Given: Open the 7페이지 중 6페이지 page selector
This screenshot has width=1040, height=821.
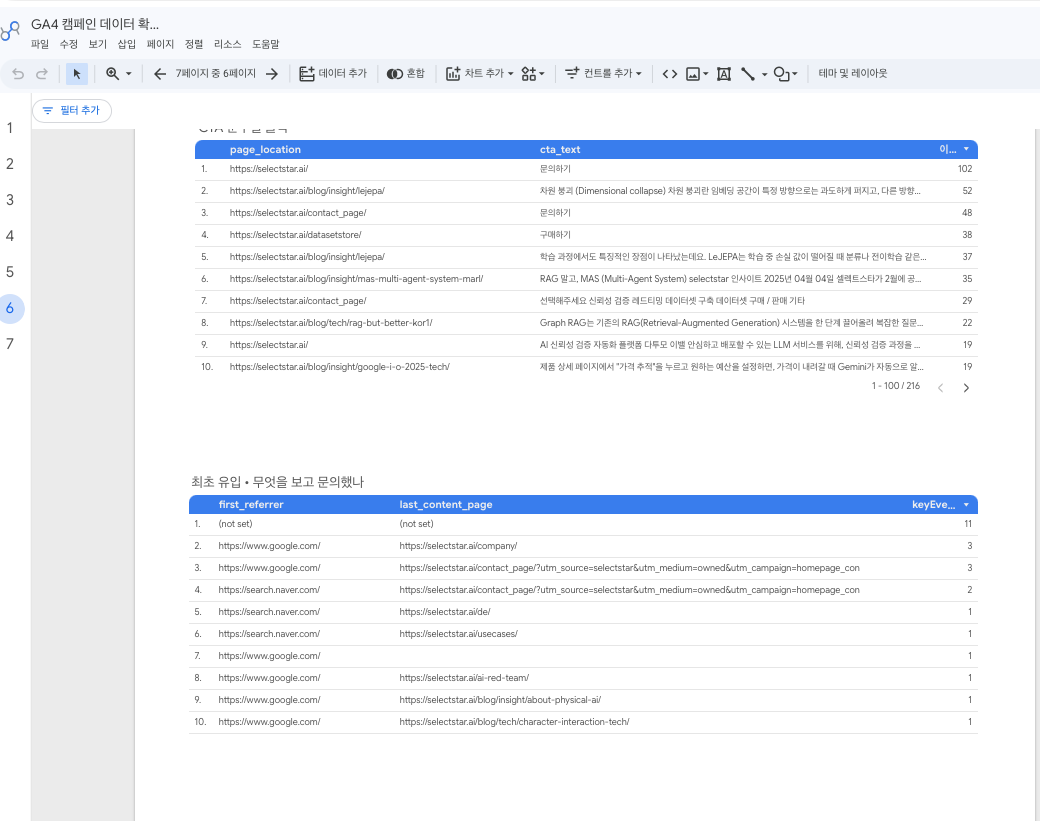Looking at the screenshot, I should click(x=216, y=74).
